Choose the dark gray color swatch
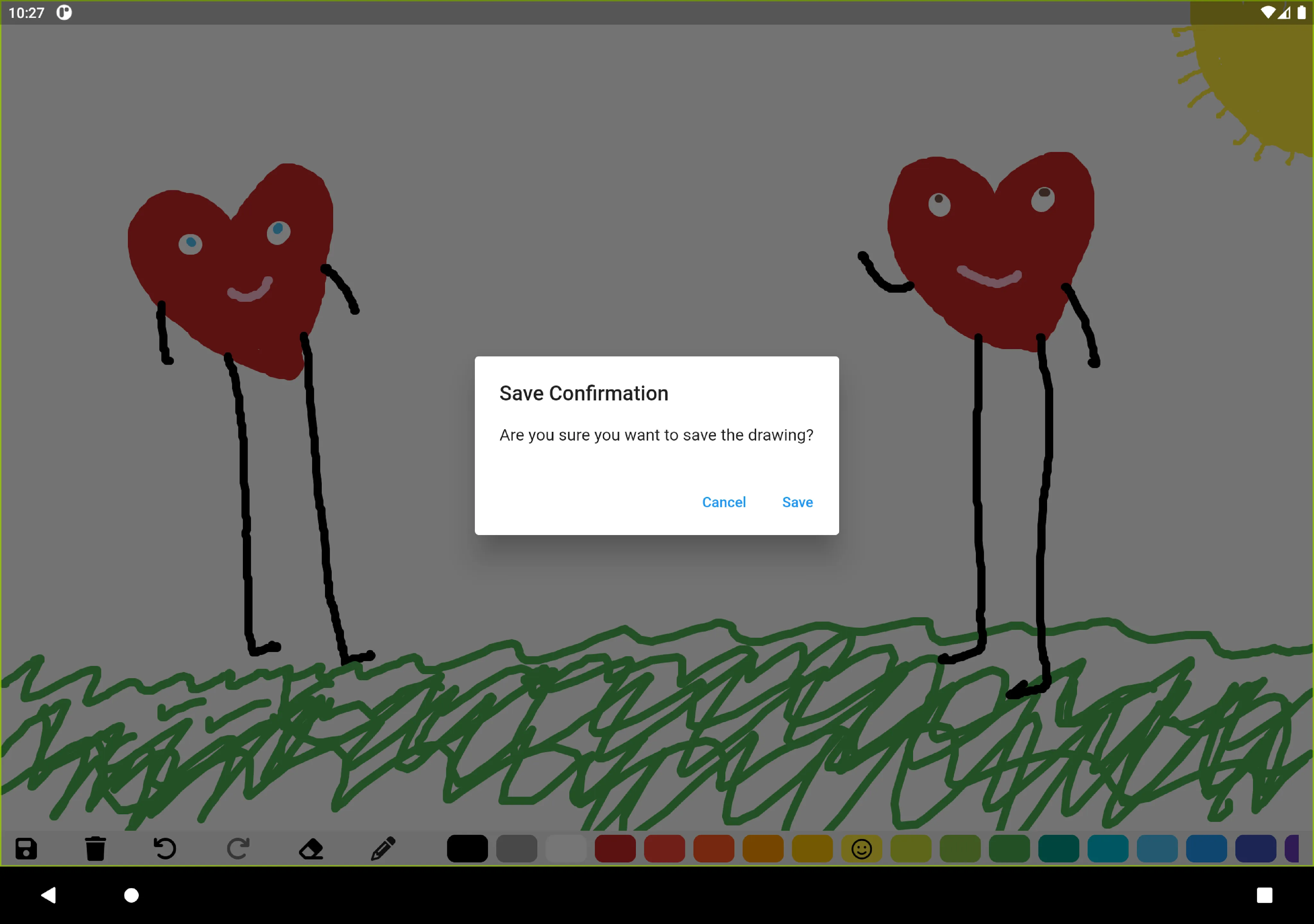 pyautogui.click(x=516, y=848)
